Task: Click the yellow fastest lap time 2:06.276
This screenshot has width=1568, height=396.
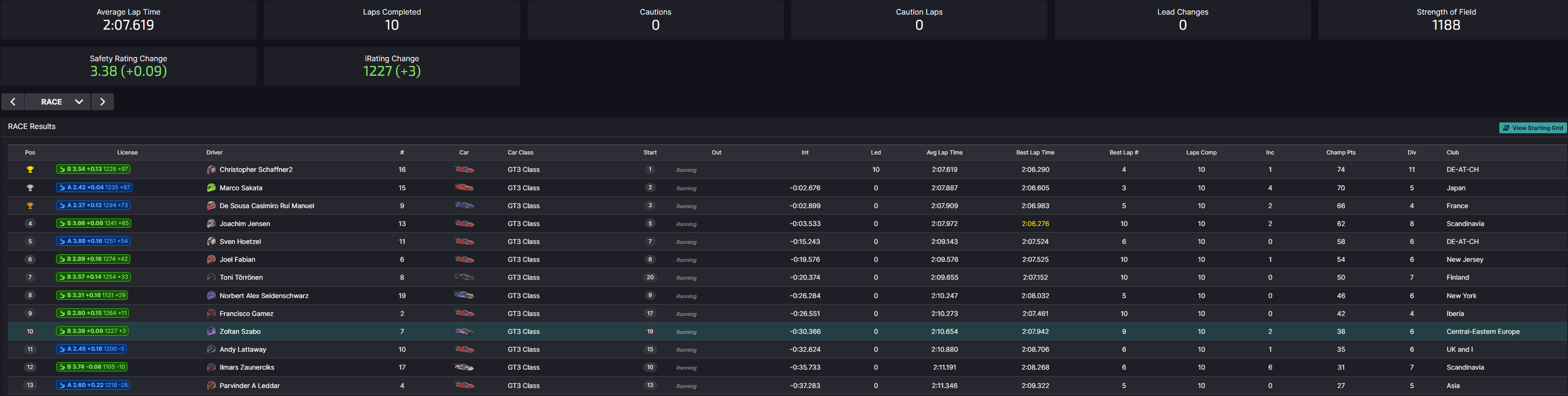Action: [1035, 223]
